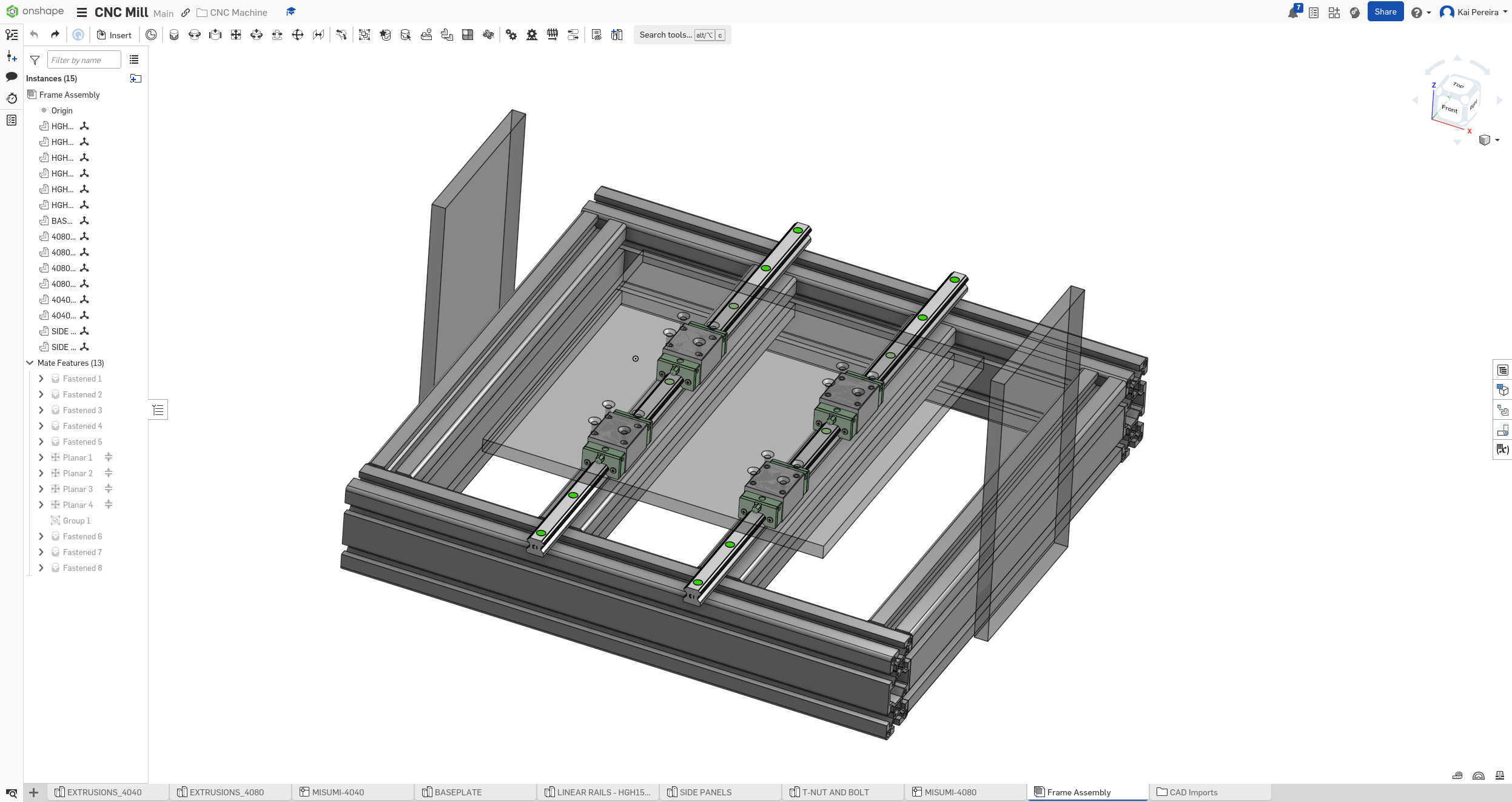Click the document link icon

pos(186,13)
